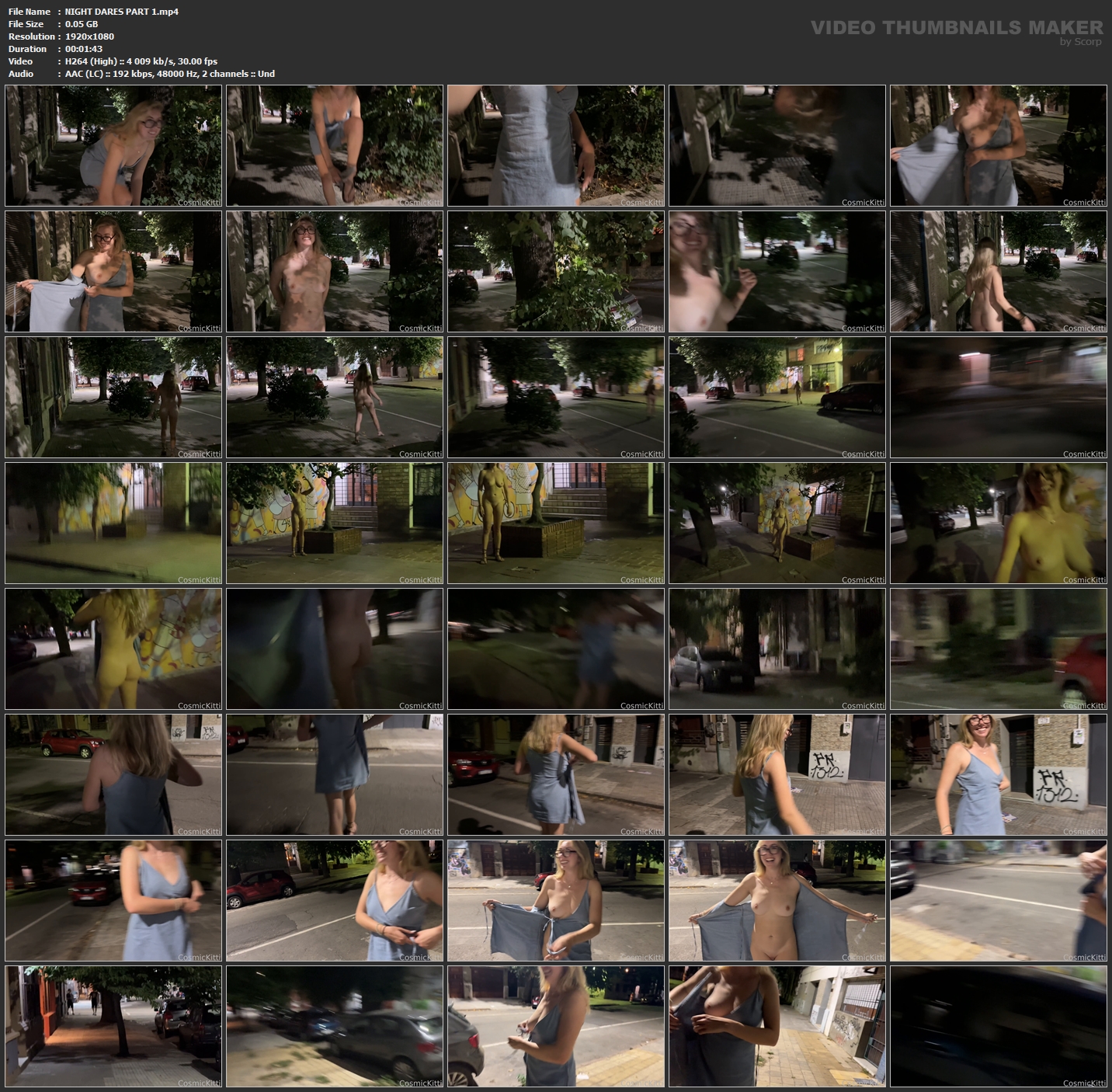This screenshot has width=1112, height=1092.
Task: Click the file name NIGHT DARES PART 1.mp4
Action: 121,12
